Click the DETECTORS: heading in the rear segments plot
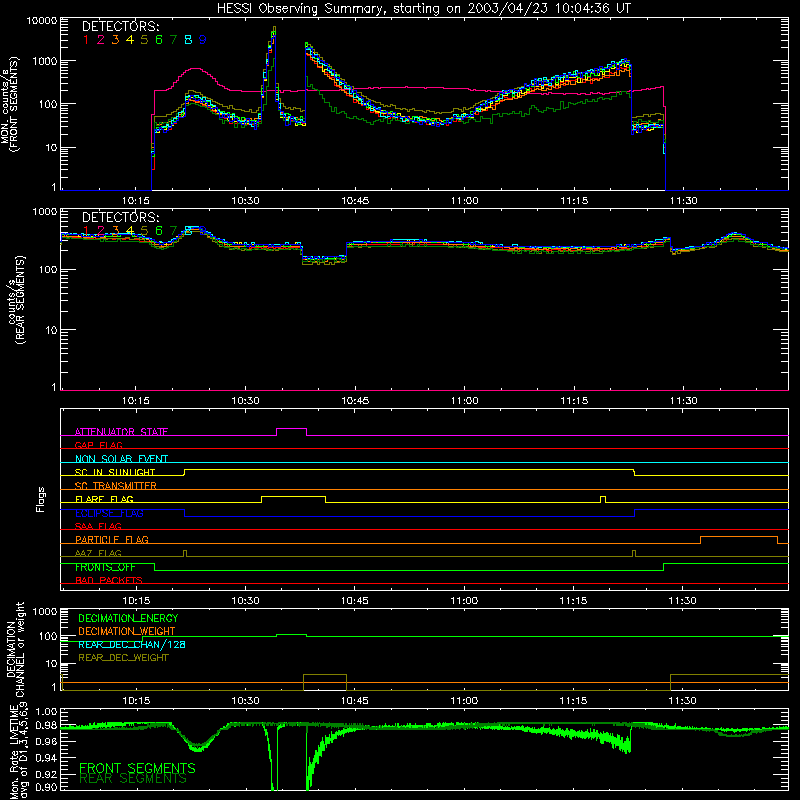The width and height of the screenshot is (800, 800). point(121,218)
